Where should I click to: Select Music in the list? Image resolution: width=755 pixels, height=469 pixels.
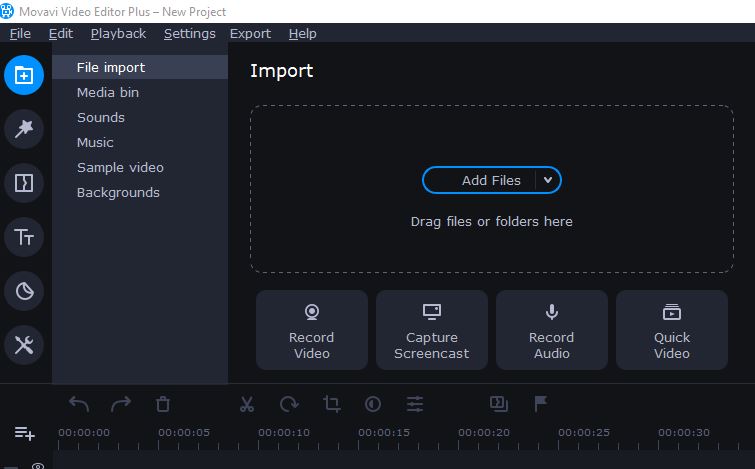click(140, 143)
